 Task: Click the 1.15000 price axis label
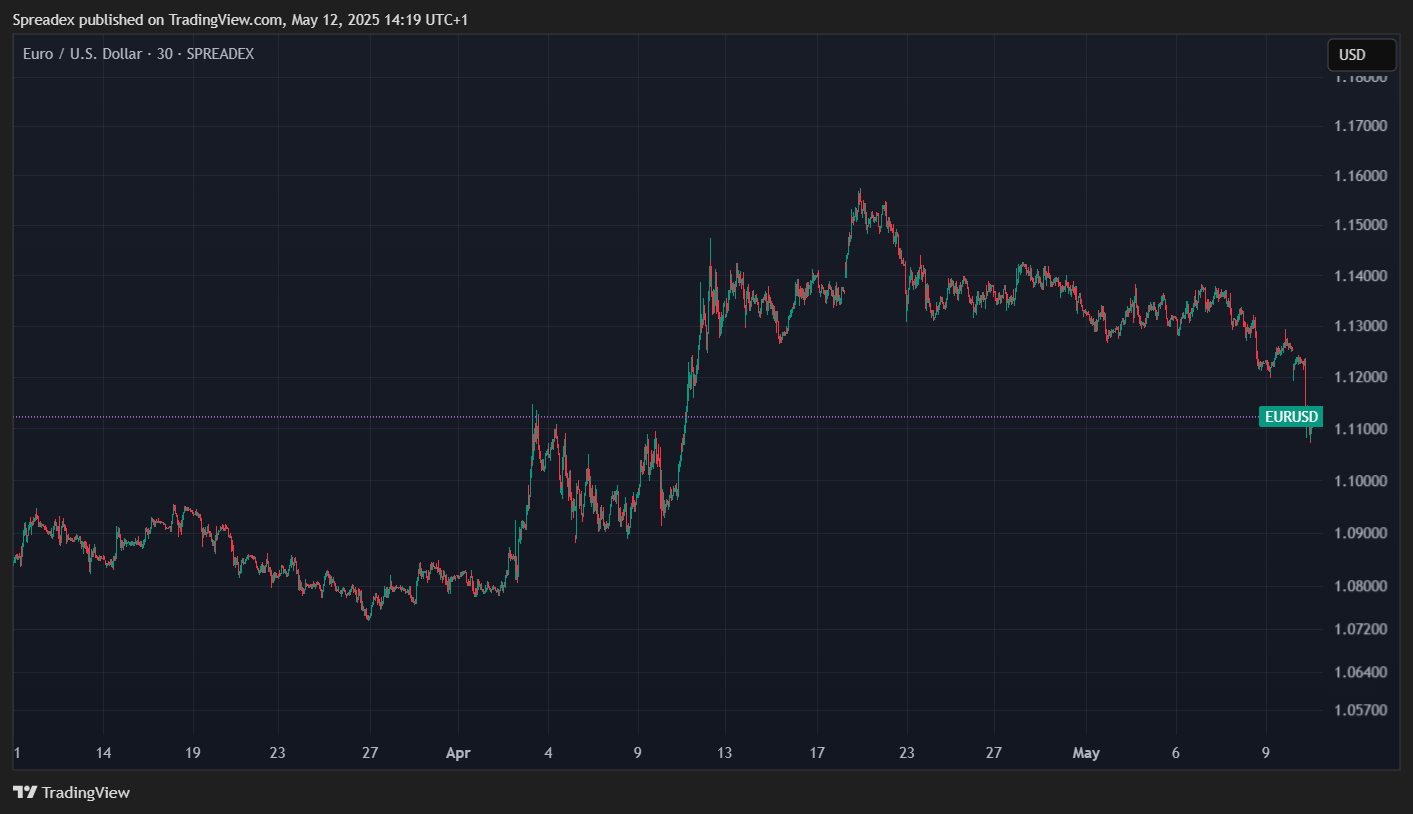[1360, 225]
